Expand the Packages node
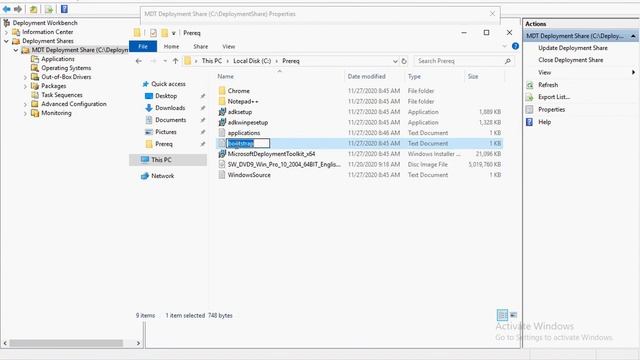 click(25, 86)
